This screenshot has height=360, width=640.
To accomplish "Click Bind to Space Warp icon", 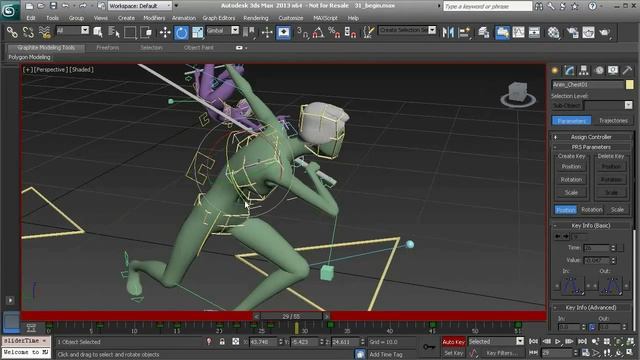I will 44,32.
